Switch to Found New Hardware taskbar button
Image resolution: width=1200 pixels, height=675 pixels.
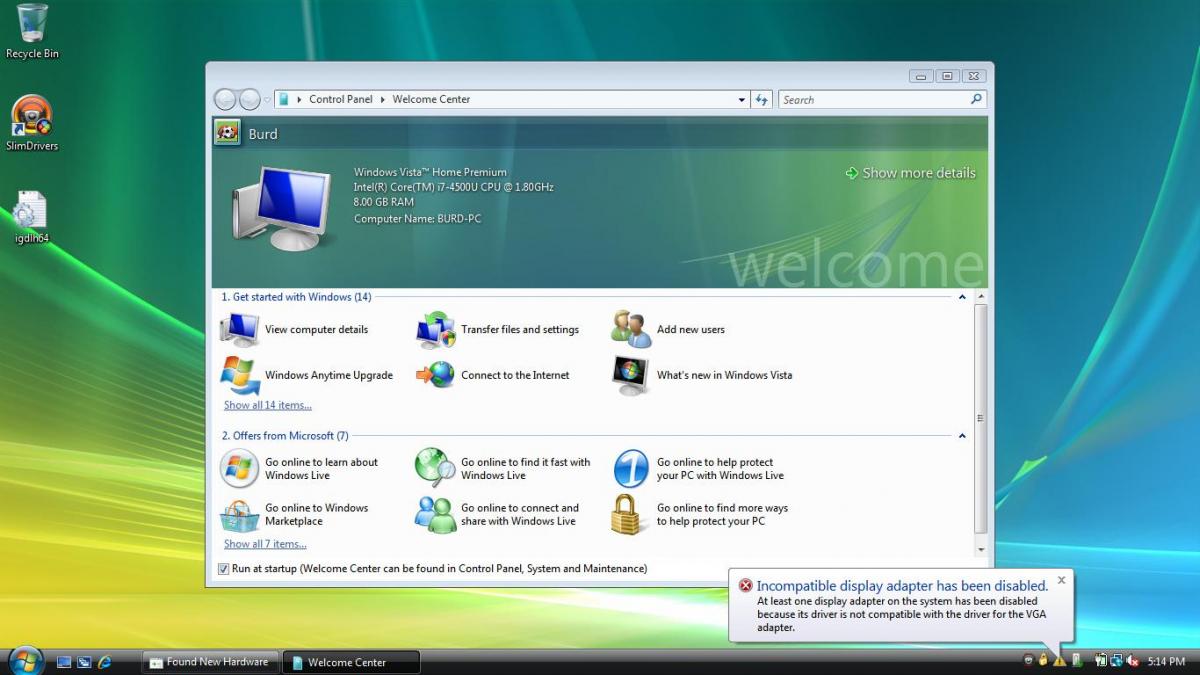coord(210,662)
